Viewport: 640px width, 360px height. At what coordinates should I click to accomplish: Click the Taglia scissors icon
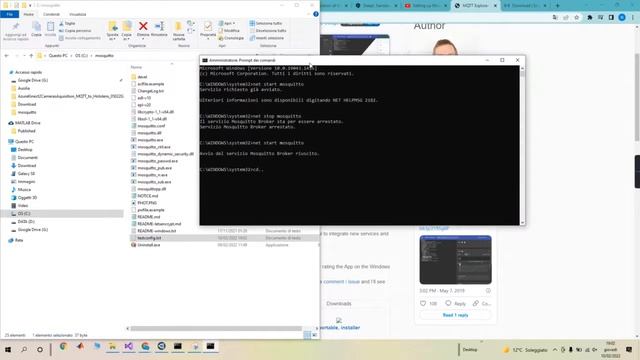pyautogui.click(x=61, y=23)
